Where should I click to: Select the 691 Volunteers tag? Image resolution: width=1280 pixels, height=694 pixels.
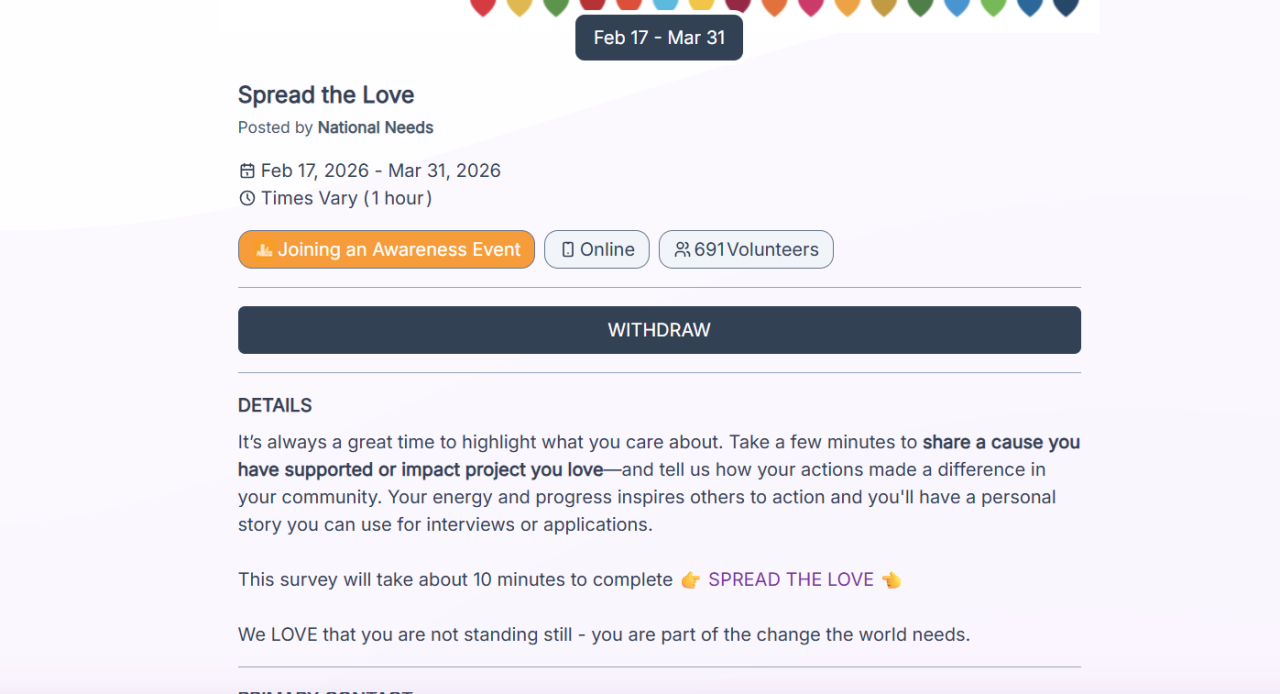click(746, 250)
